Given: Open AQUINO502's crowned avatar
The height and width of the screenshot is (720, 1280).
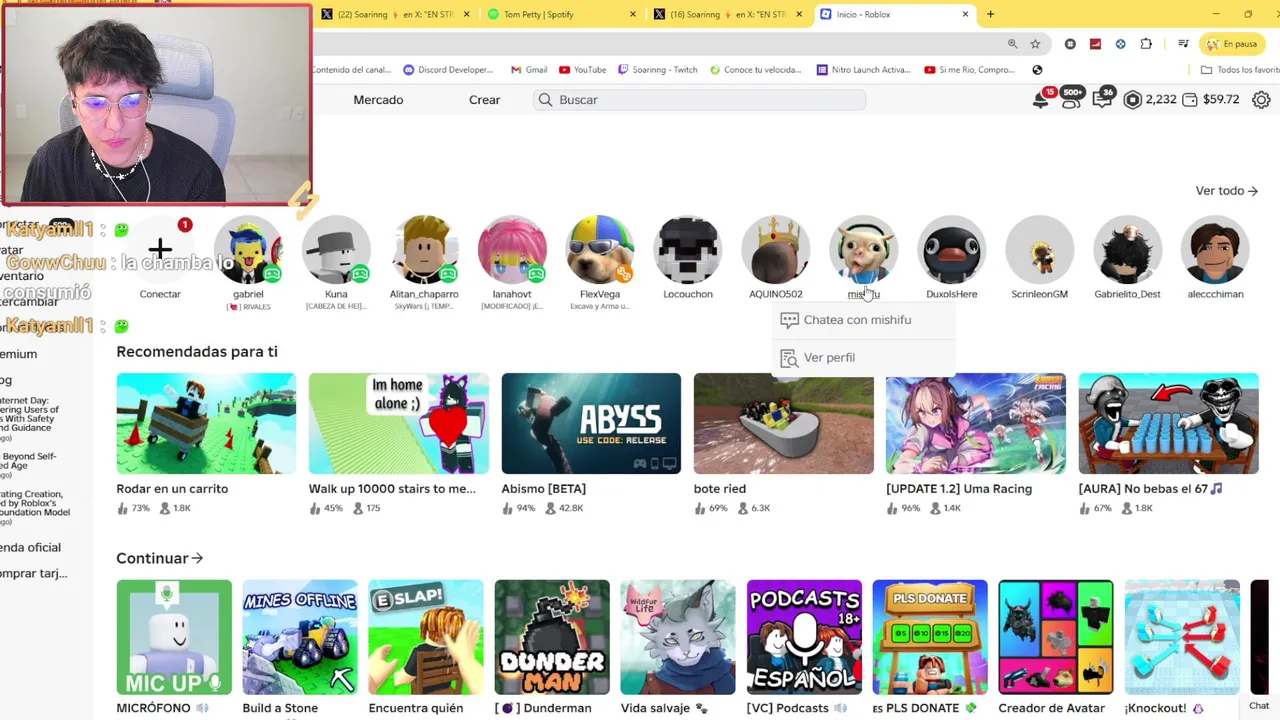Looking at the screenshot, I should coord(776,250).
